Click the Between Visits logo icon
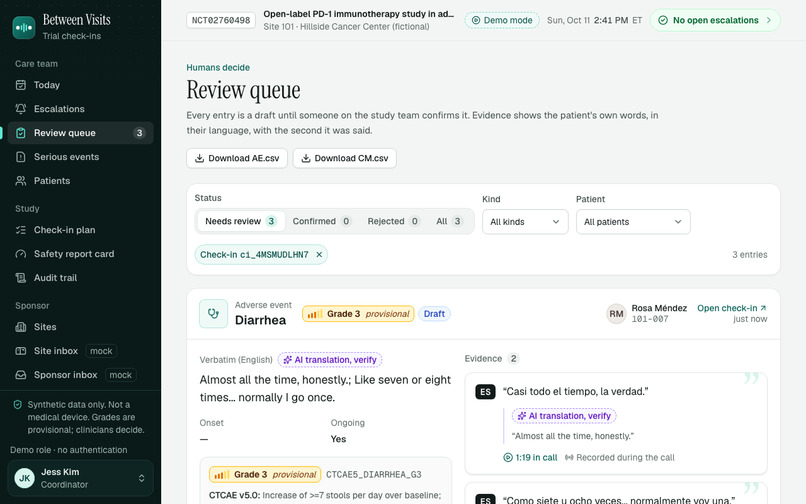Screen dimensions: 806x504 tap(24, 27)
